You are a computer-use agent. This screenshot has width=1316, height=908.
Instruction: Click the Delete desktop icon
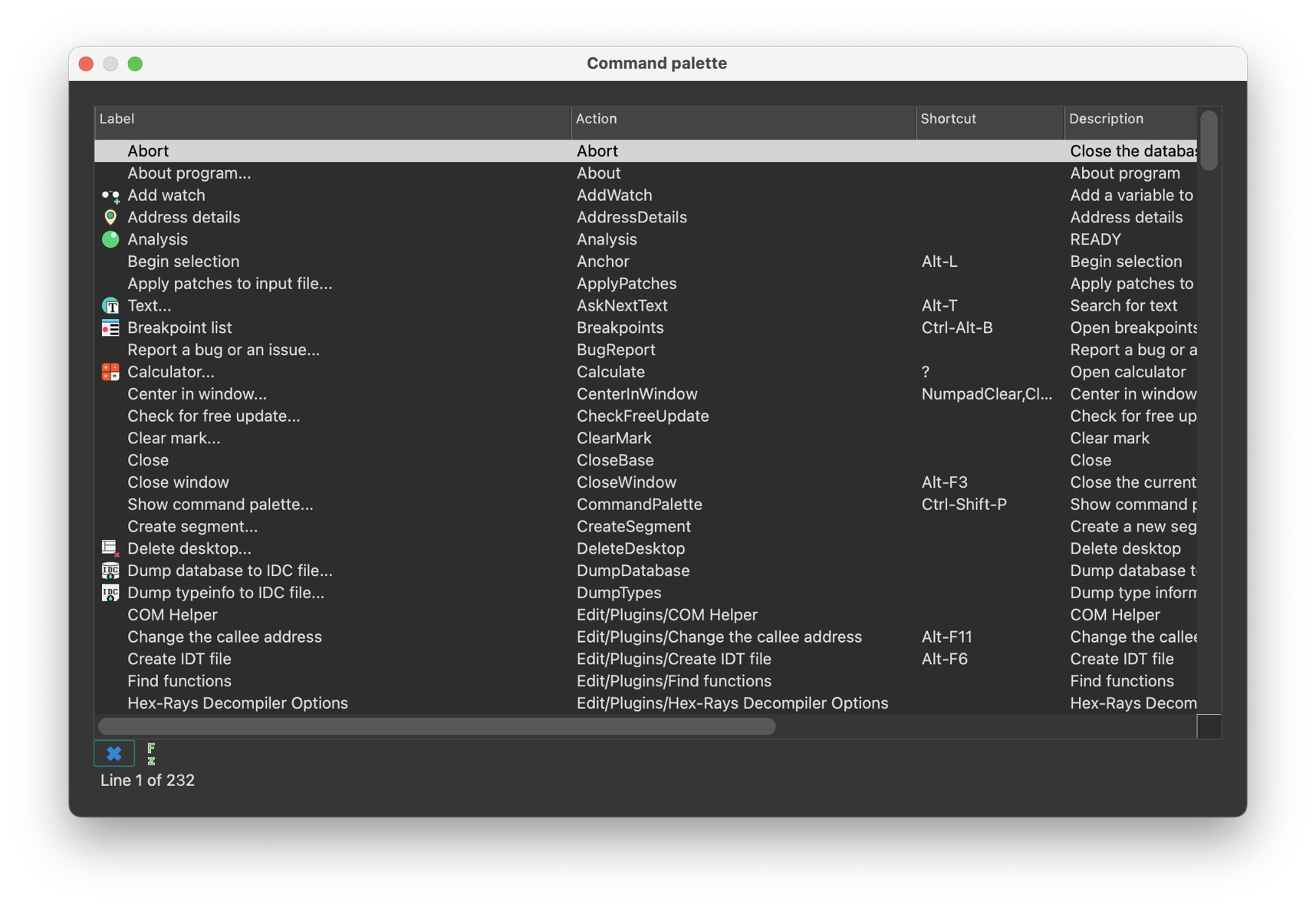tap(111, 548)
